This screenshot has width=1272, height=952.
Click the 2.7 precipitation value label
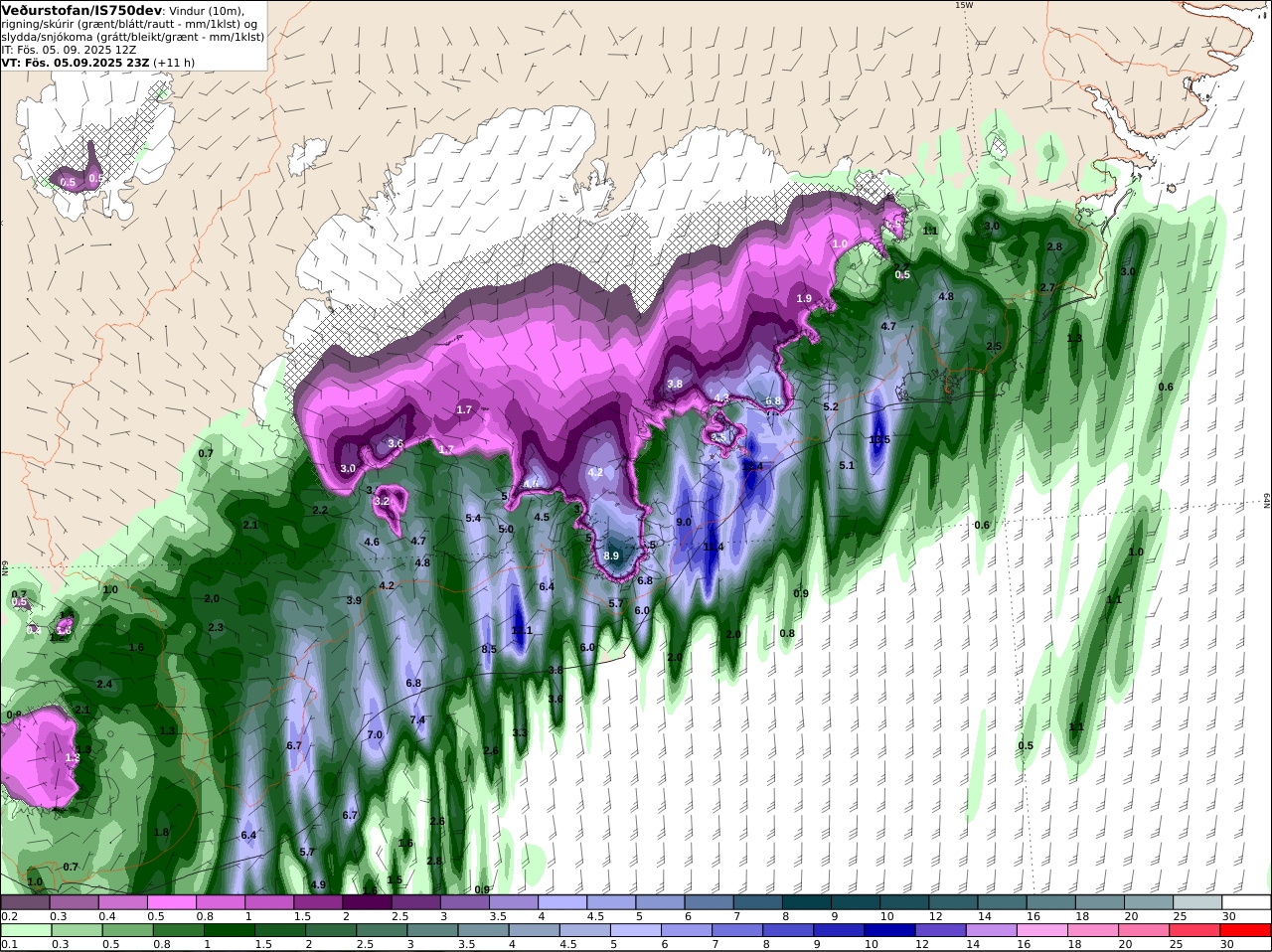1046,288
